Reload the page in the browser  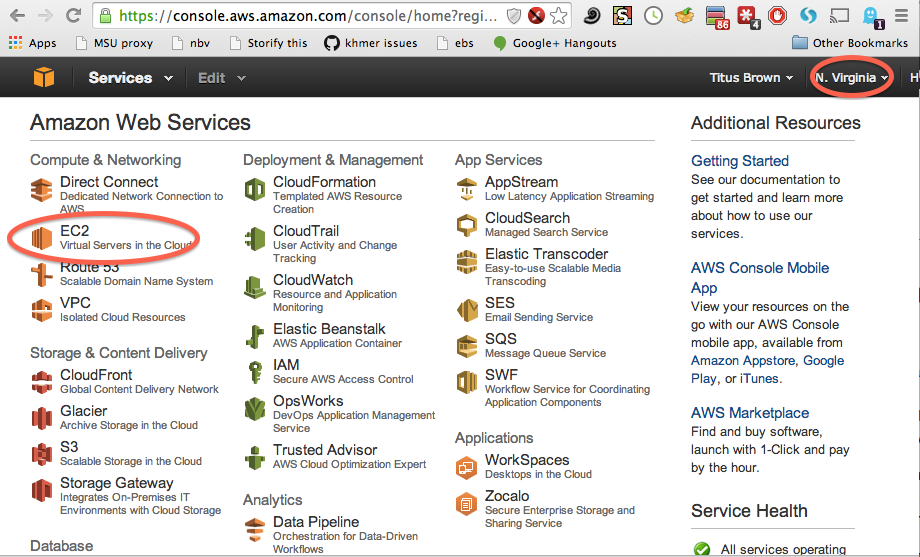[73, 16]
